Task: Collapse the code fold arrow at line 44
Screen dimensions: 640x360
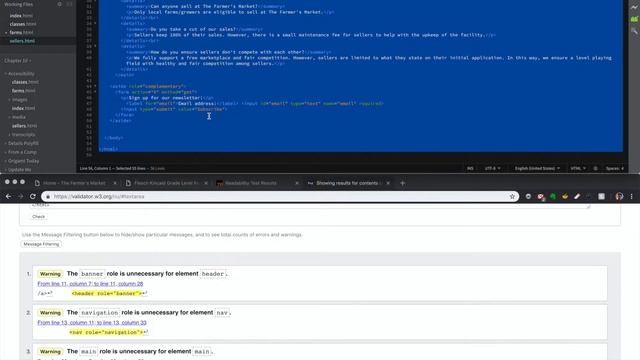Action: tap(95, 86)
